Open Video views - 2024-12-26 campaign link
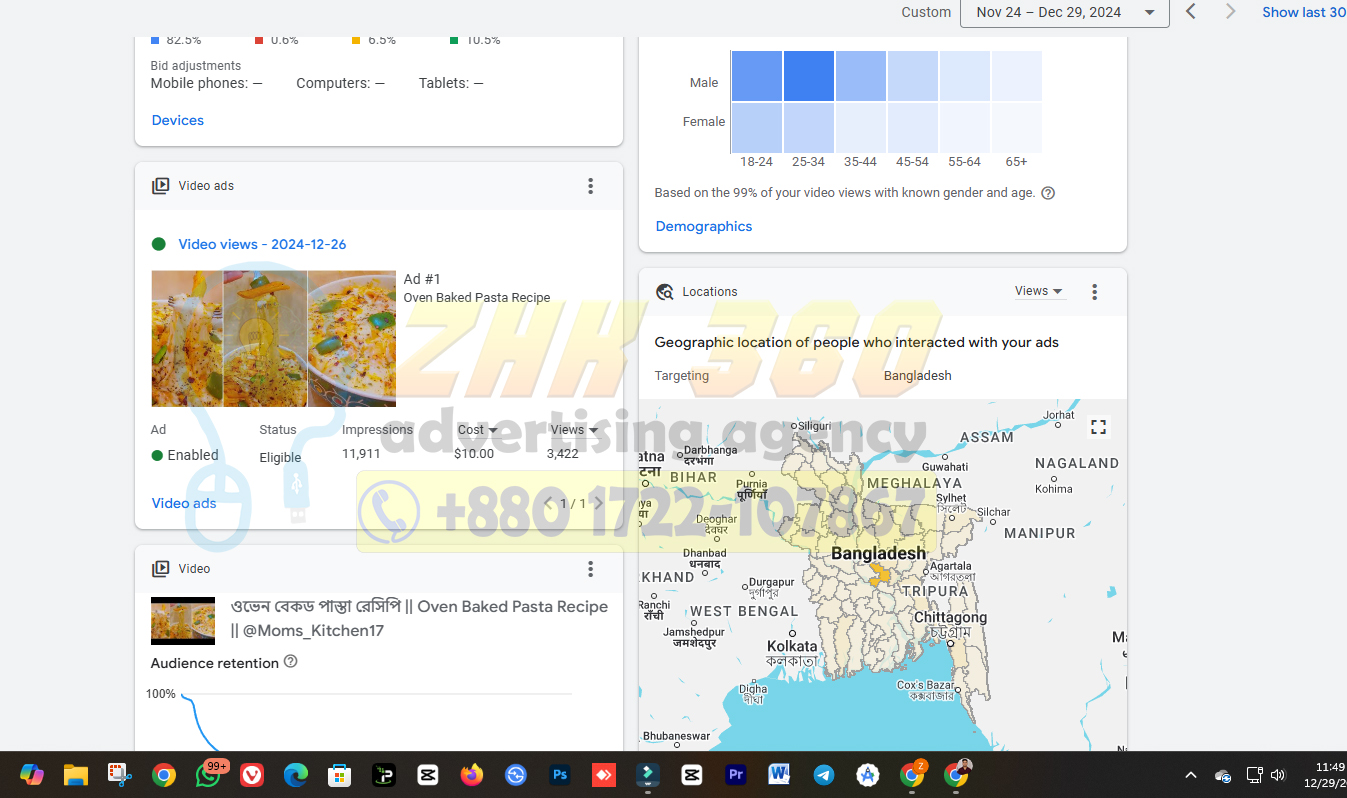Viewport: 1347px width, 798px height. pyautogui.click(x=262, y=244)
